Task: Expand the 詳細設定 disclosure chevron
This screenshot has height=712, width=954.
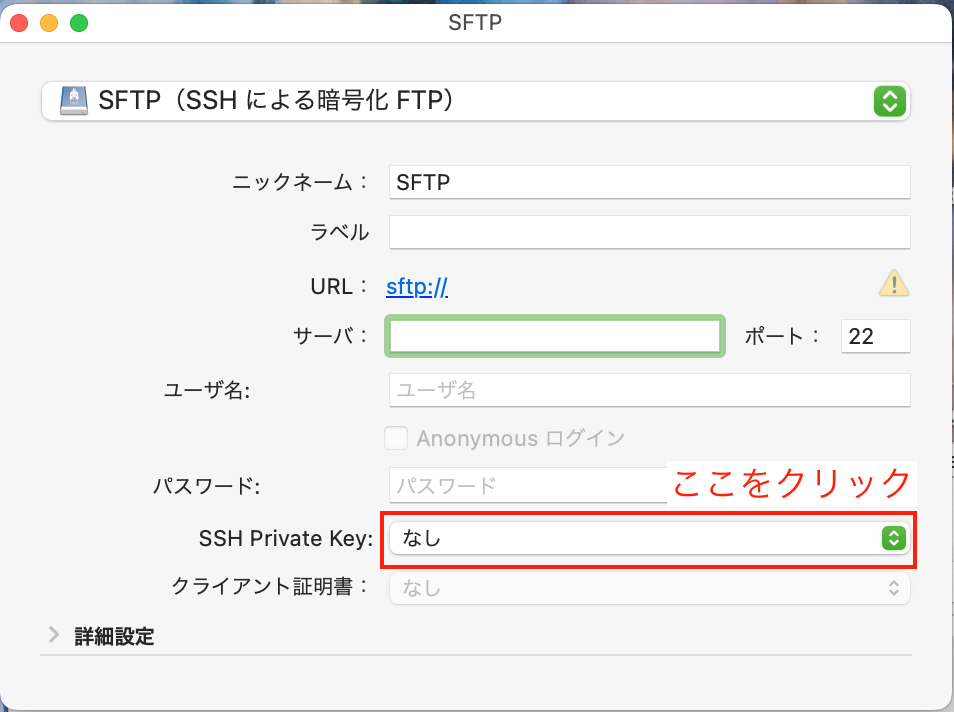Action: click(x=54, y=635)
